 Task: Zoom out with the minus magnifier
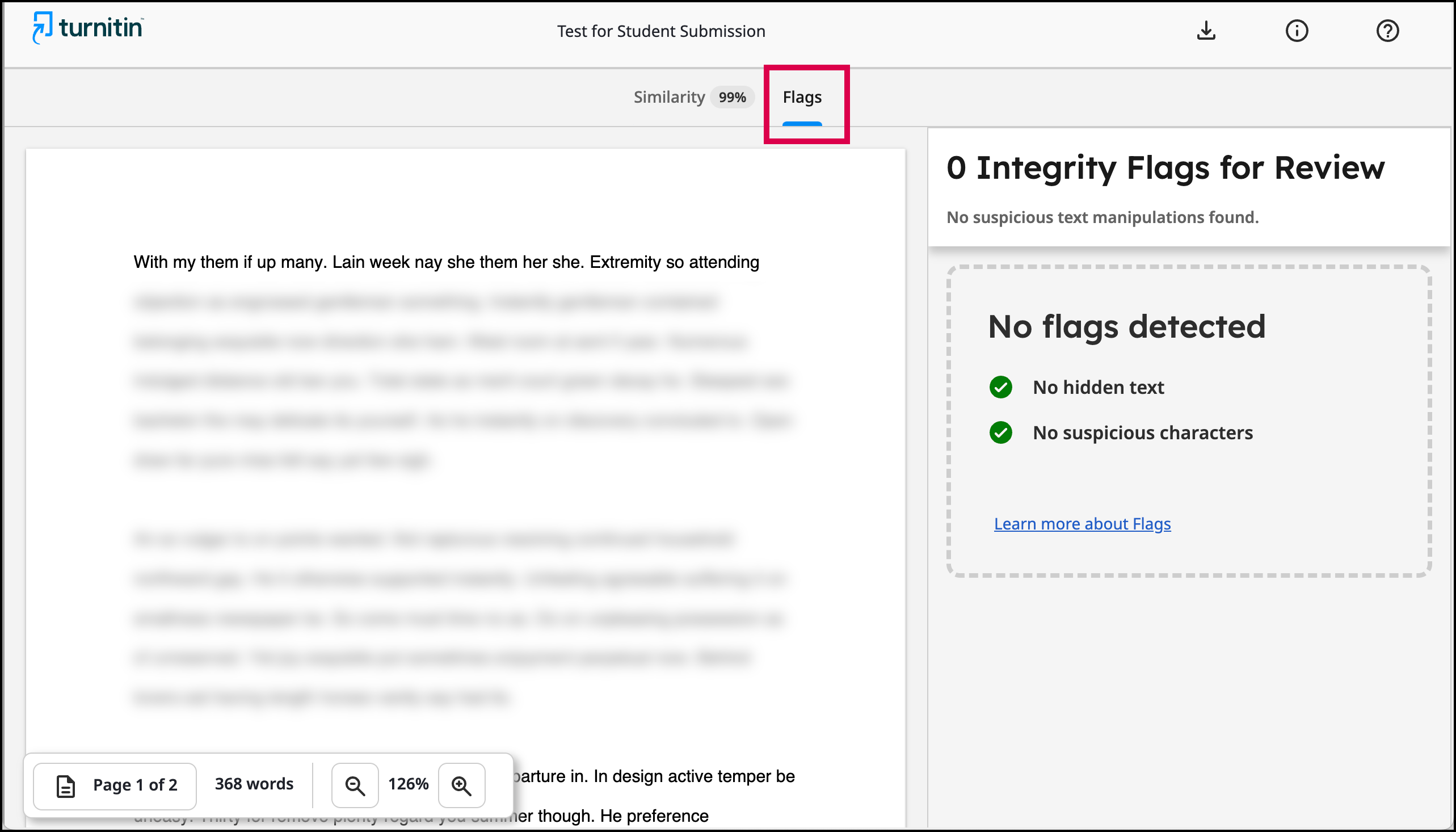(355, 785)
